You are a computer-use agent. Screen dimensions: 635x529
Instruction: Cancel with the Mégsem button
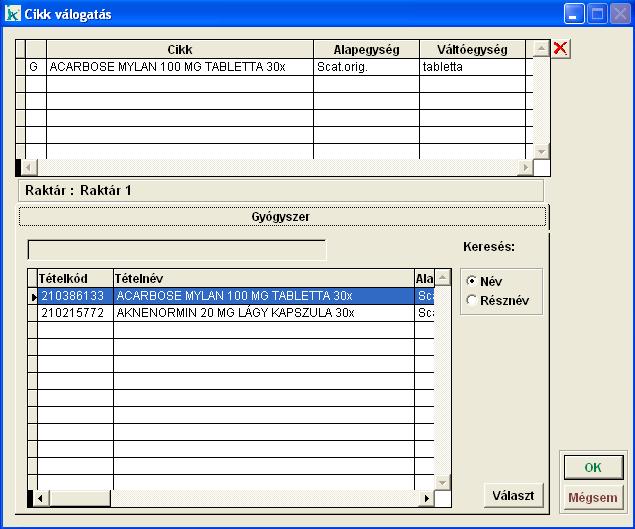592,497
